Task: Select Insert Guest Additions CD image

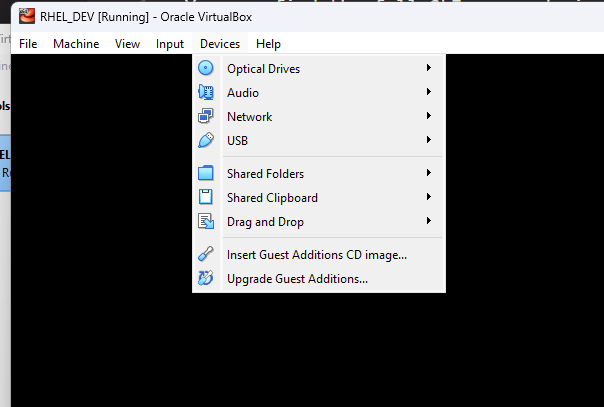Action: pyautogui.click(x=319, y=255)
